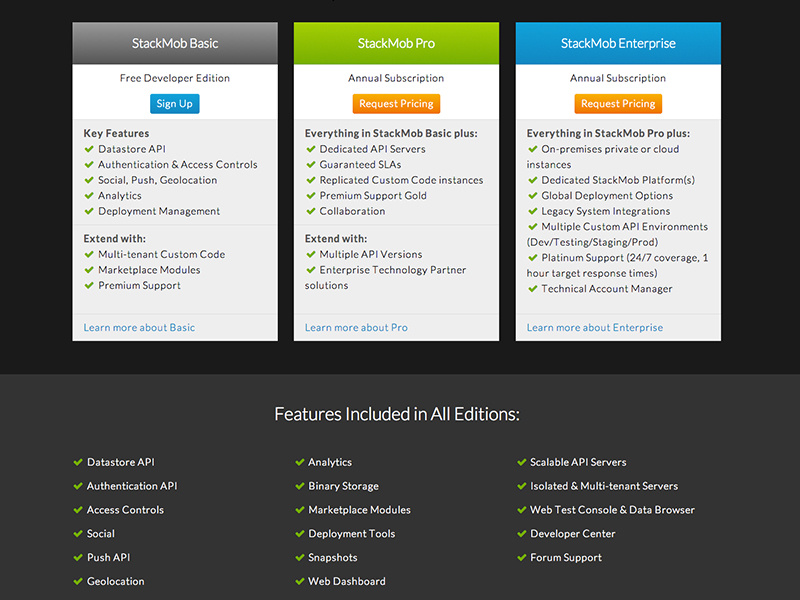Image resolution: width=800 pixels, height=600 pixels.
Task: Open Learn more about Basic link
Action: tap(139, 328)
